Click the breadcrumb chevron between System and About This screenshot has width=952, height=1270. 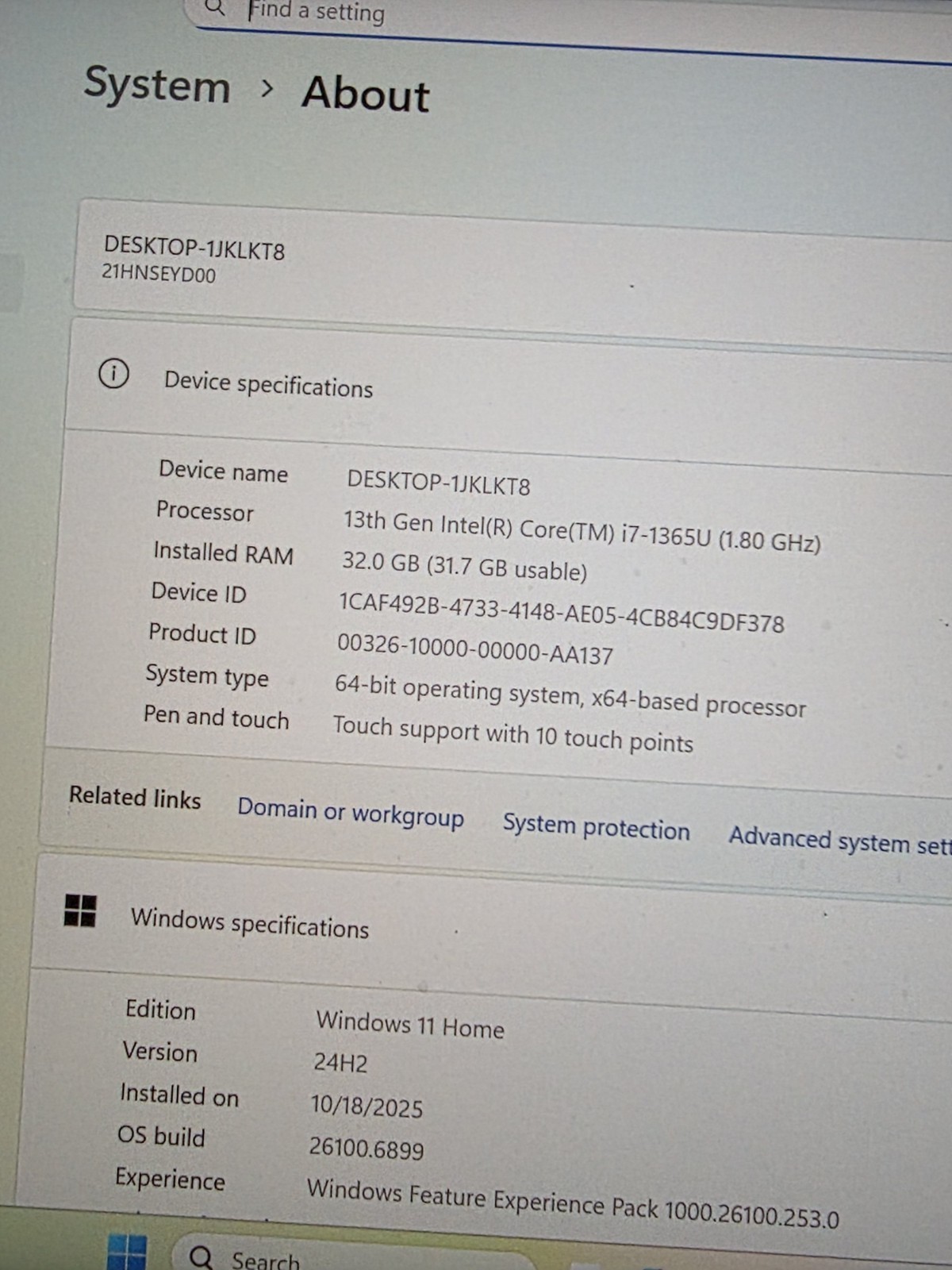tap(267, 88)
